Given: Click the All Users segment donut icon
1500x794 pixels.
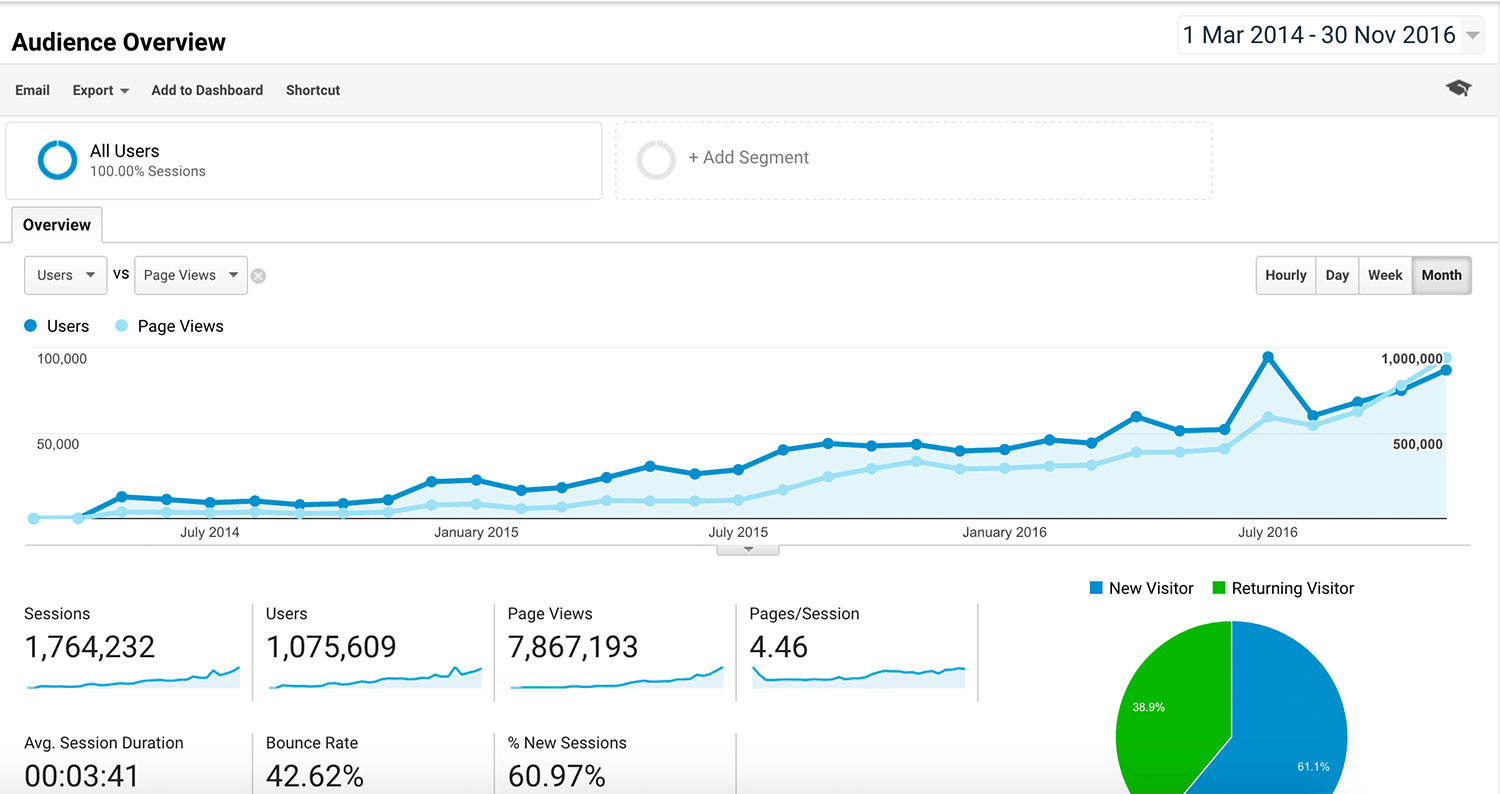Looking at the screenshot, I should (57, 160).
